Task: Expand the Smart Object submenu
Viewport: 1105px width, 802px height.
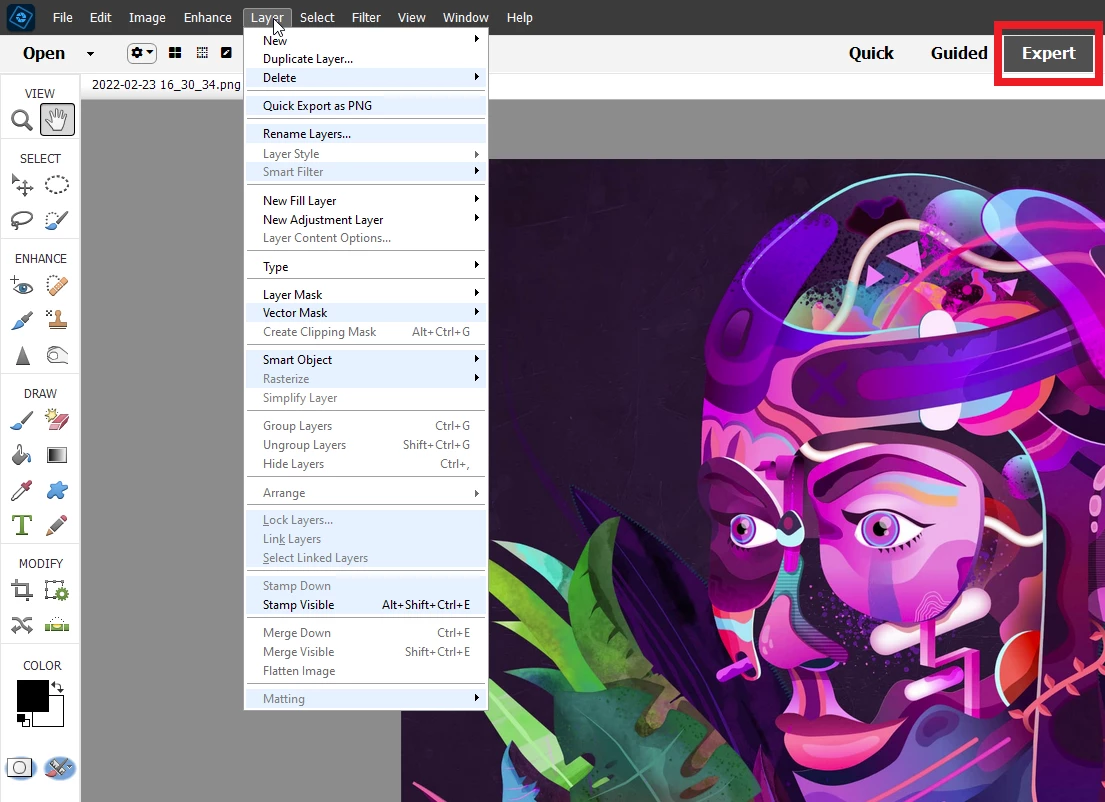Action: (x=366, y=359)
